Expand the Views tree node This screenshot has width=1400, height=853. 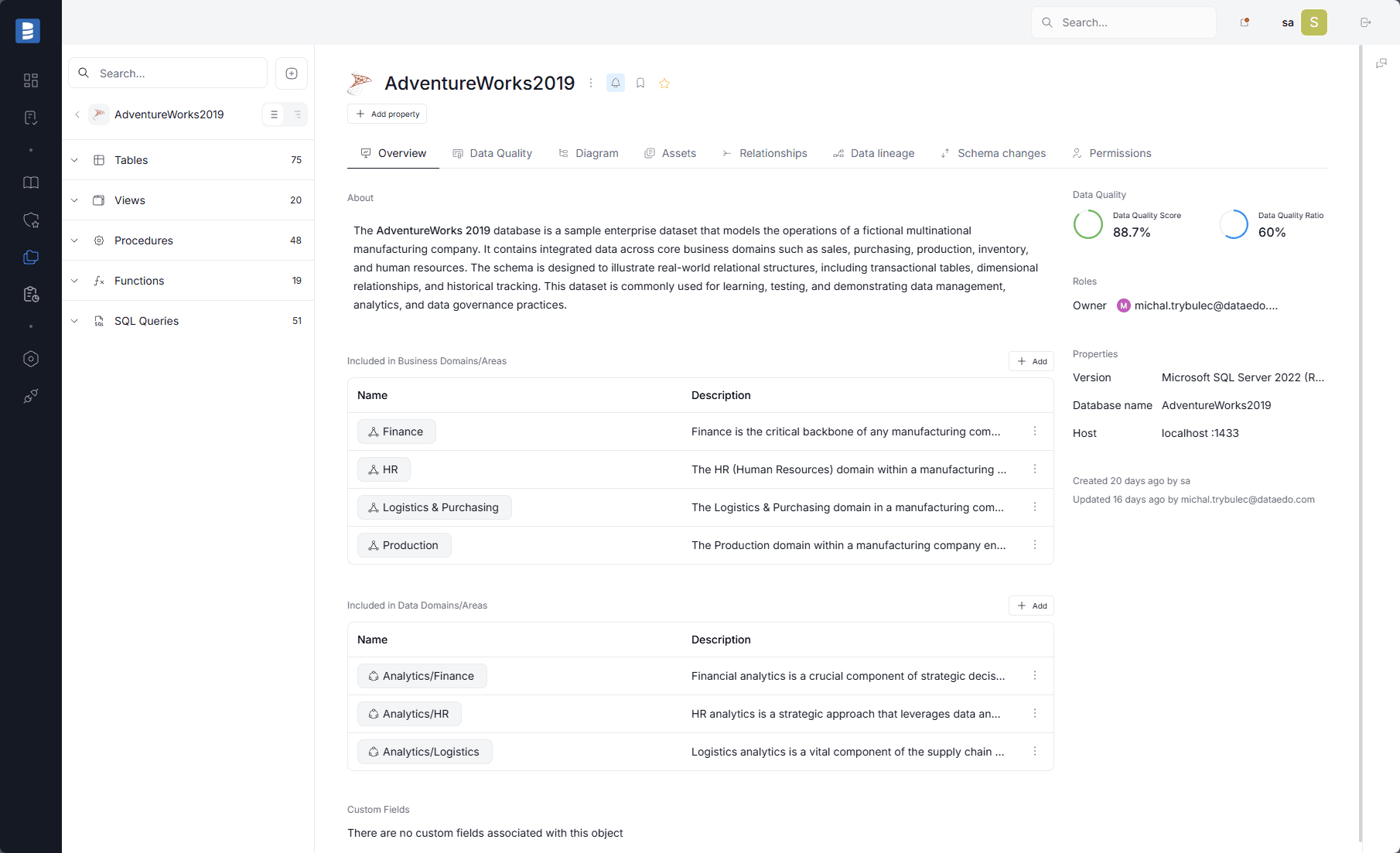coord(74,200)
